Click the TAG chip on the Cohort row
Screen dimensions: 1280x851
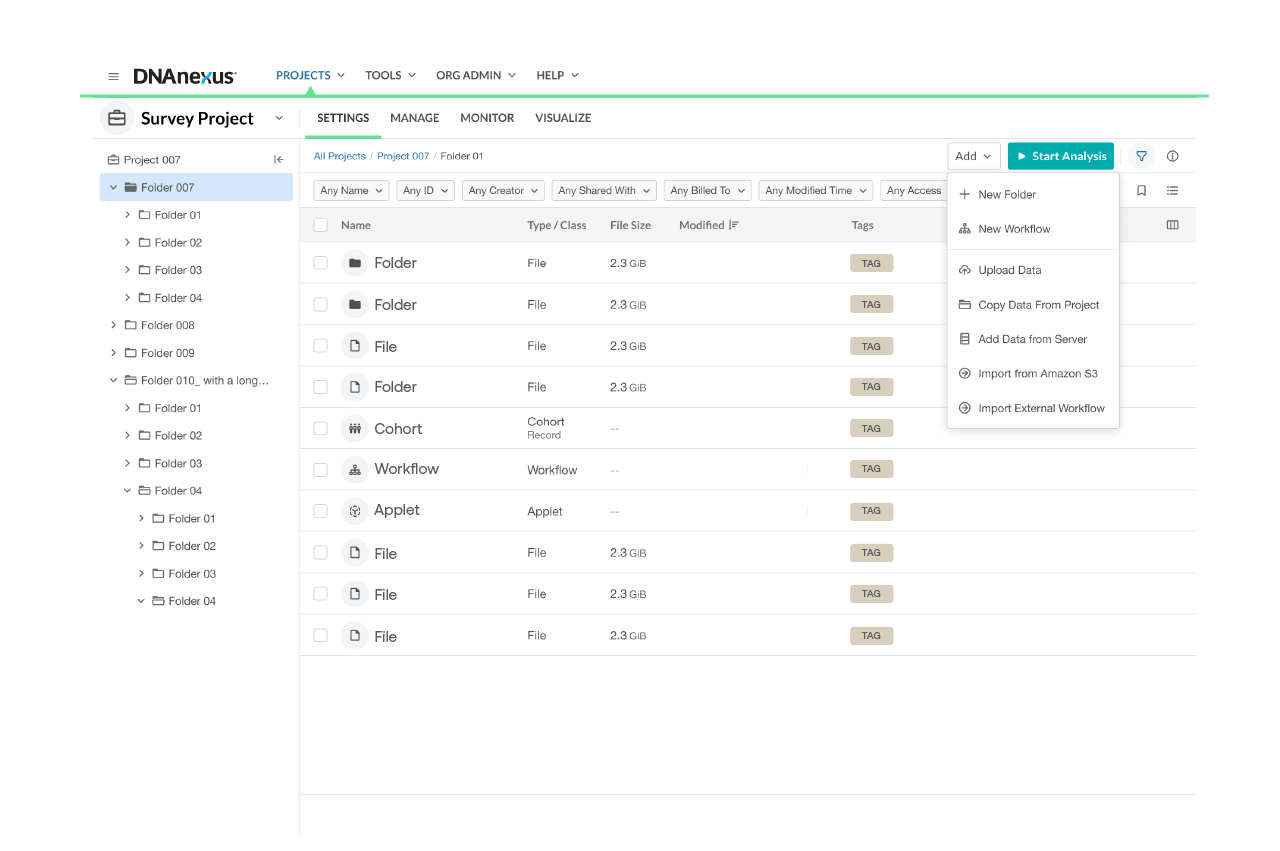click(871, 427)
